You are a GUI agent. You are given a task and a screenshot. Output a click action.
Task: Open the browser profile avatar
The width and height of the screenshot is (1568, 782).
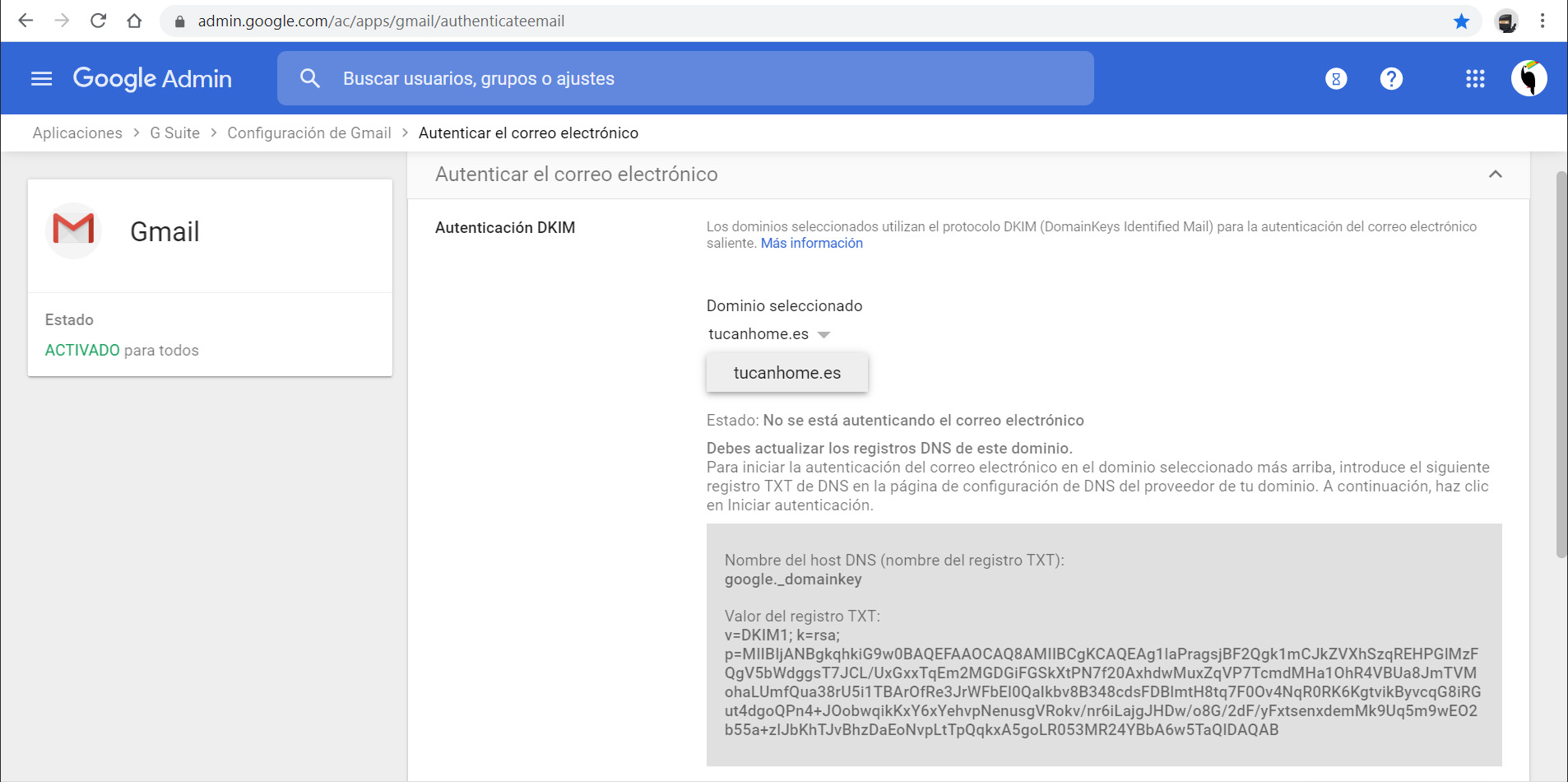[x=1506, y=21]
